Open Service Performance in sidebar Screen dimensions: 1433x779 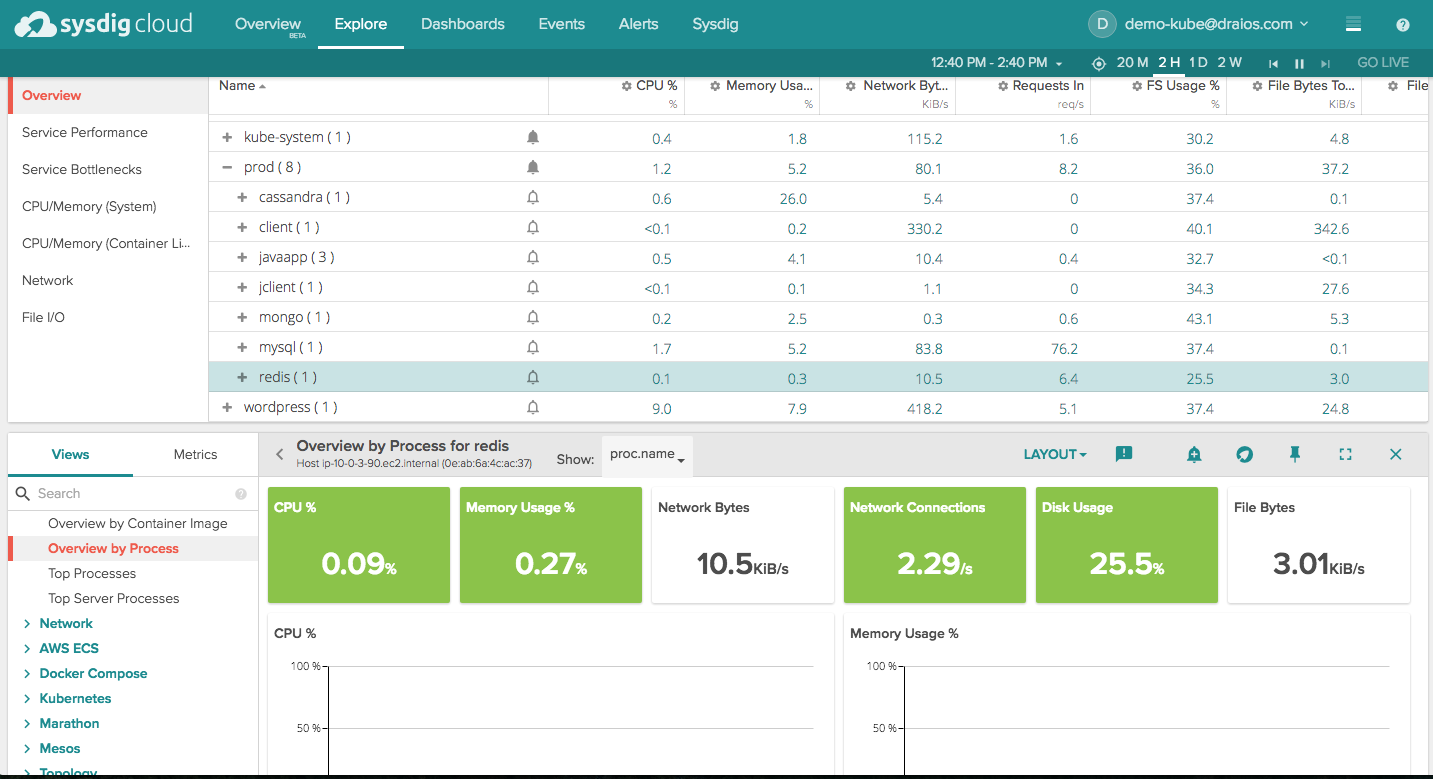tap(108, 132)
